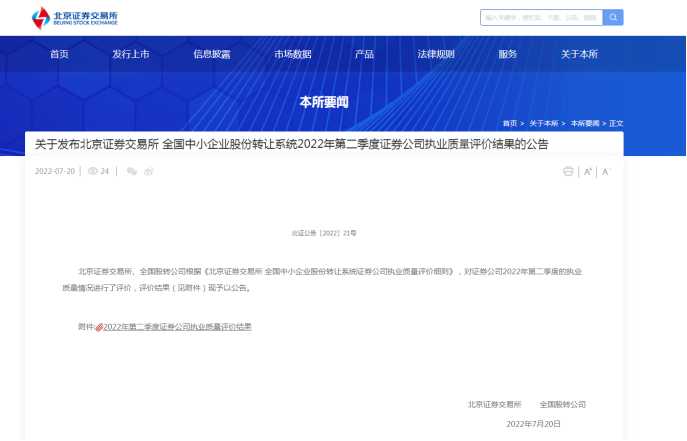Share the article via WeChat icon
This screenshot has height=441, width=687.
pos(132,171)
